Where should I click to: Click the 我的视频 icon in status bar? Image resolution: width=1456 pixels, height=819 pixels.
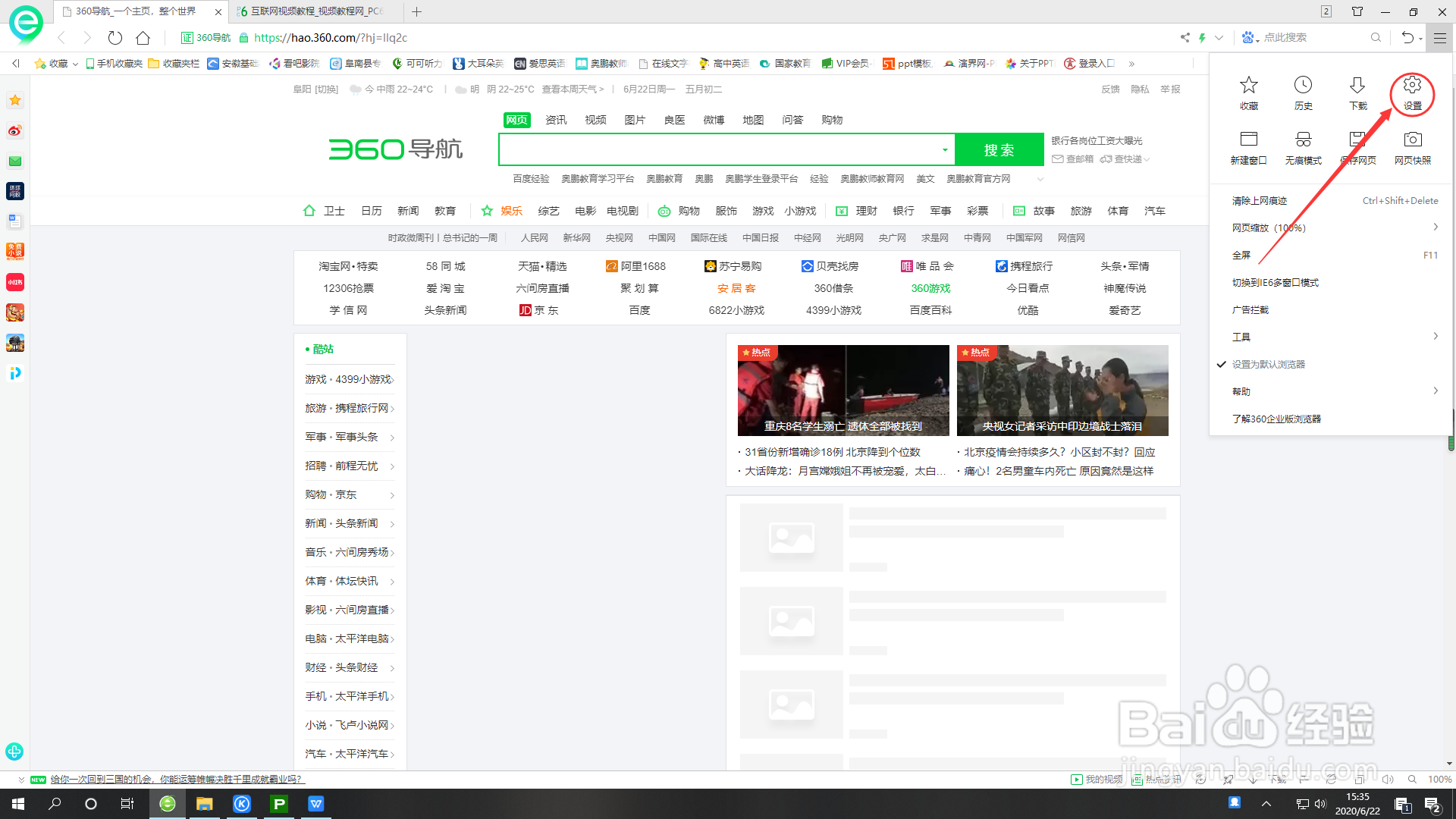pos(1097,780)
